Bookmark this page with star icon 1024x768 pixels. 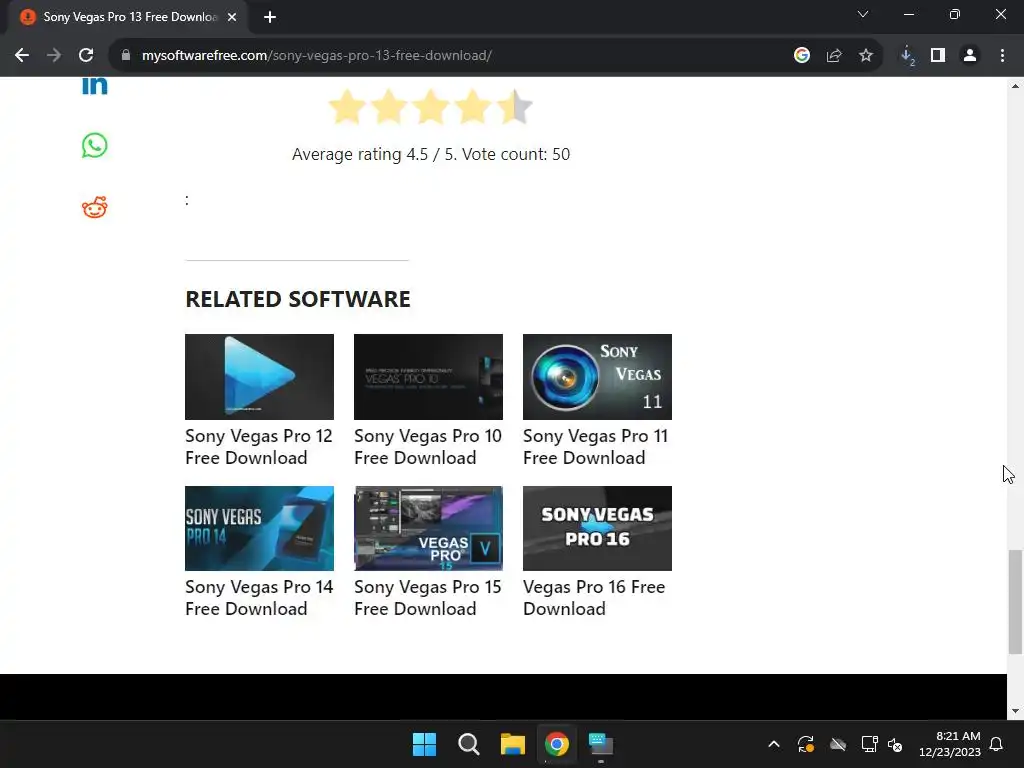tap(866, 56)
